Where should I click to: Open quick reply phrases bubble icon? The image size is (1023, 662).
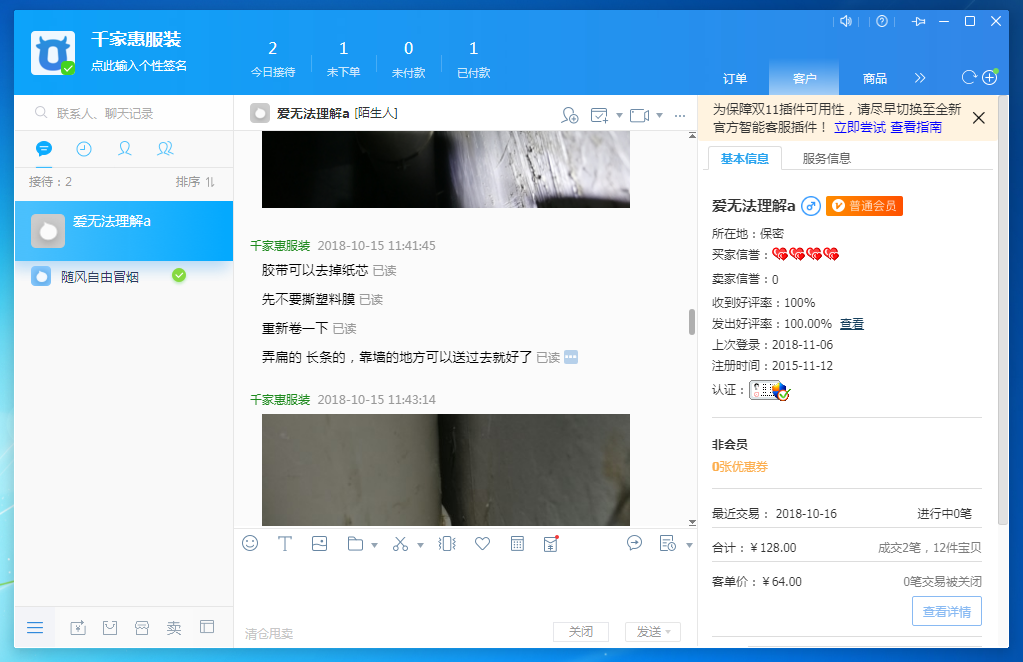pyautogui.click(x=634, y=543)
